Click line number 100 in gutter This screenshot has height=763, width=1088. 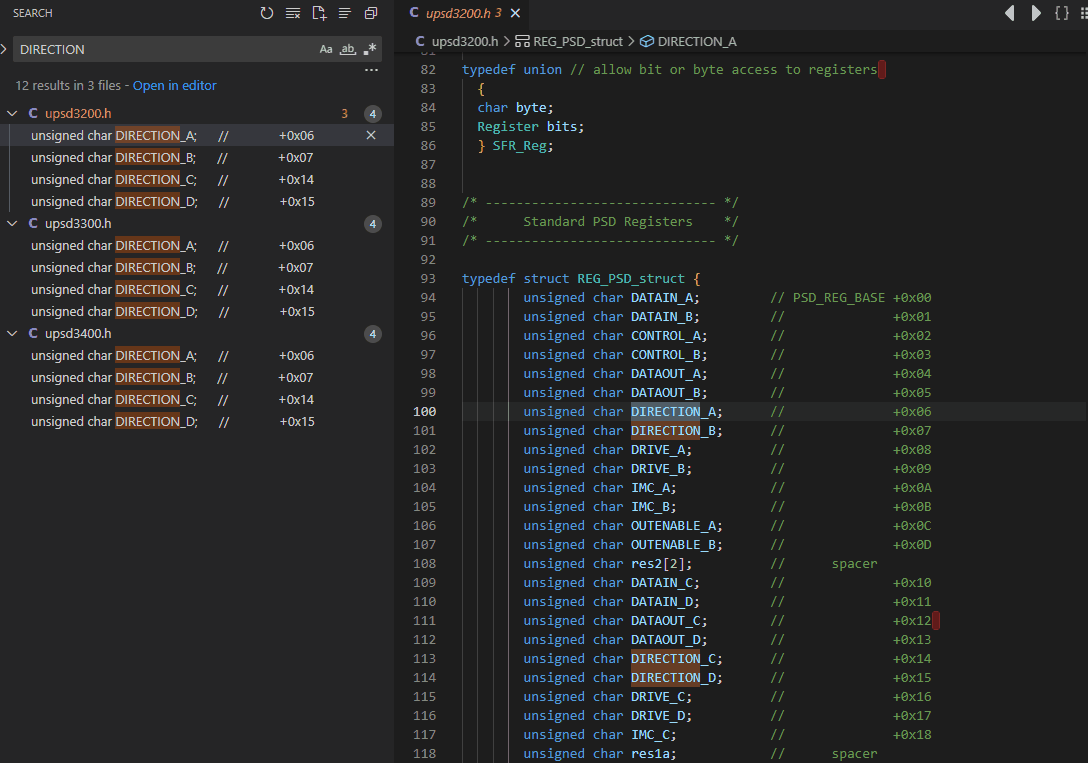pyautogui.click(x=425, y=411)
